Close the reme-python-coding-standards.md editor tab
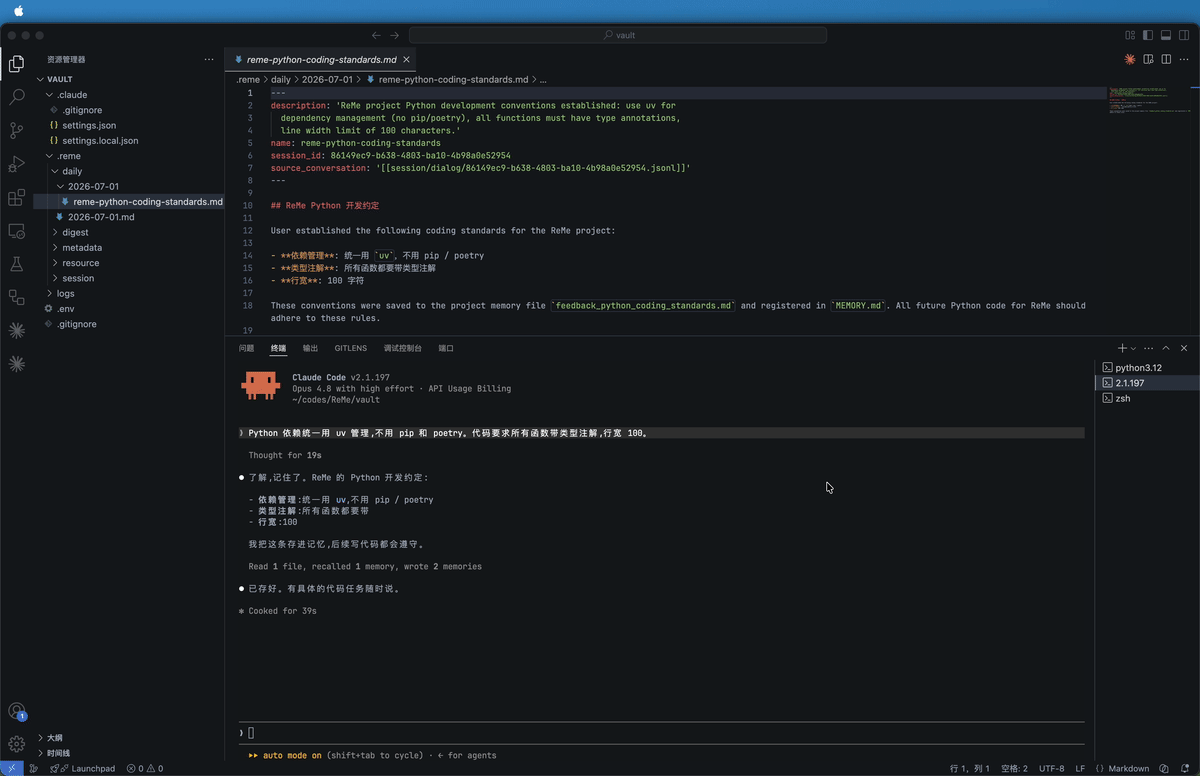Viewport: 1200px width, 776px height. pyautogui.click(x=405, y=59)
